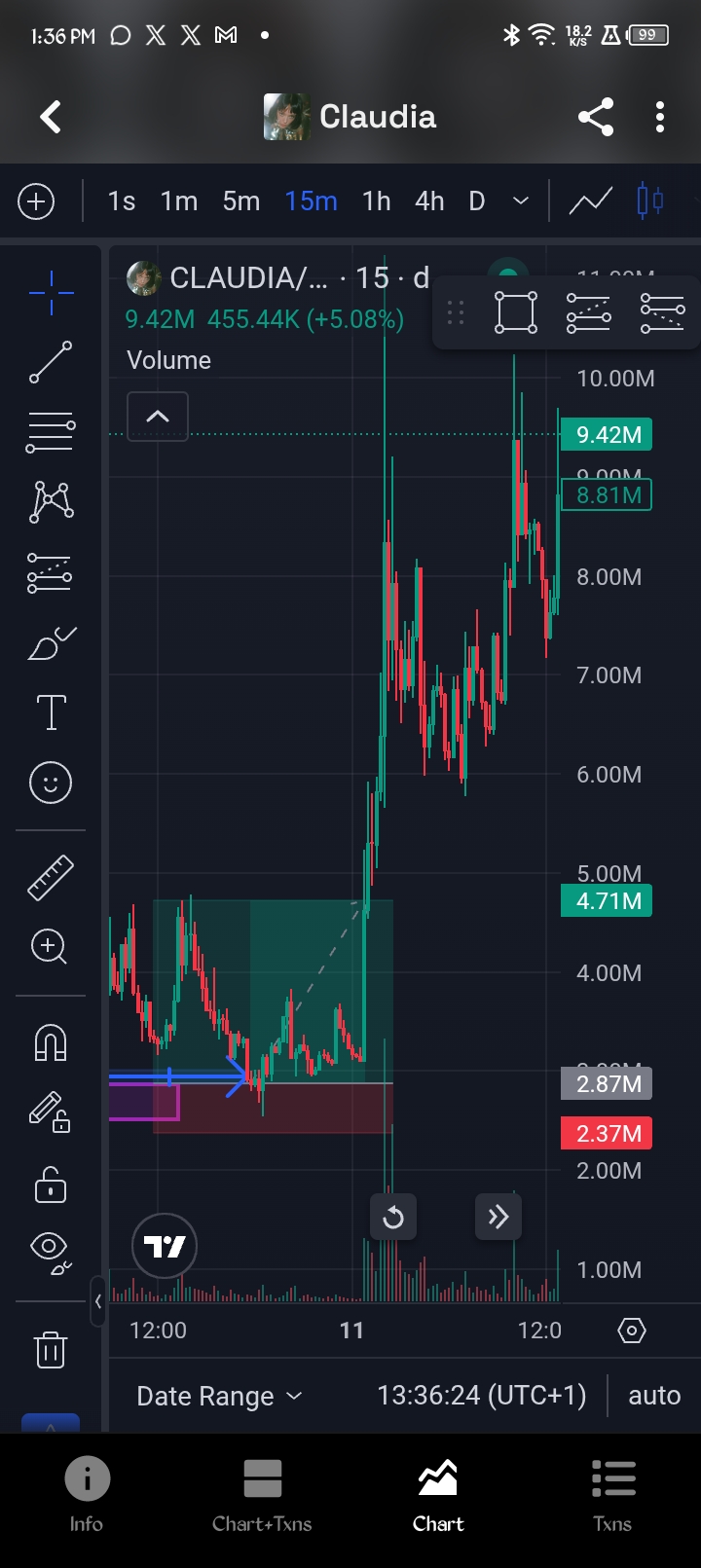The width and height of the screenshot is (701, 1568).
Task: Toggle lock all drawings padlock
Action: click(51, 1185)
